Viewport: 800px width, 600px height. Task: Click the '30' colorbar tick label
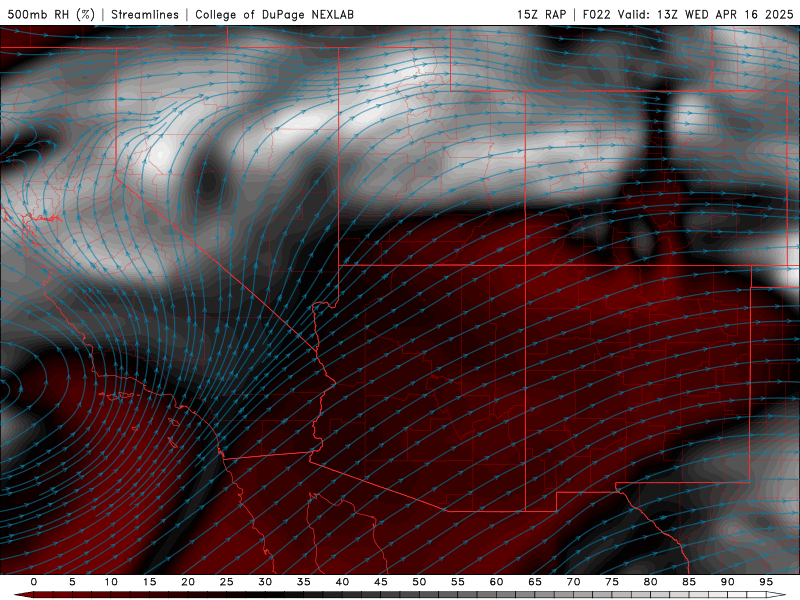[265, 582]
